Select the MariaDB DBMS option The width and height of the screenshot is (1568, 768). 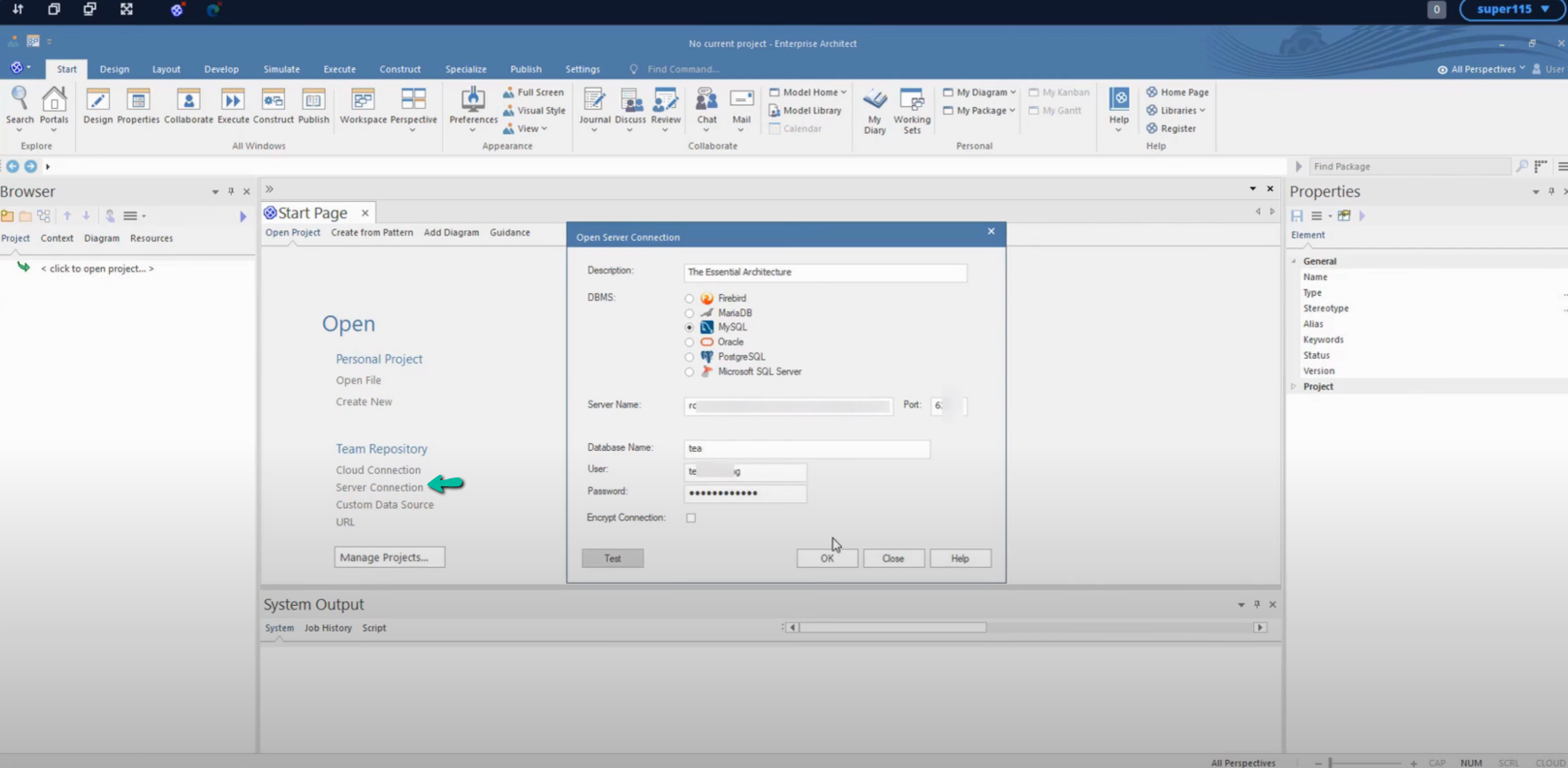tap(689, 314)
